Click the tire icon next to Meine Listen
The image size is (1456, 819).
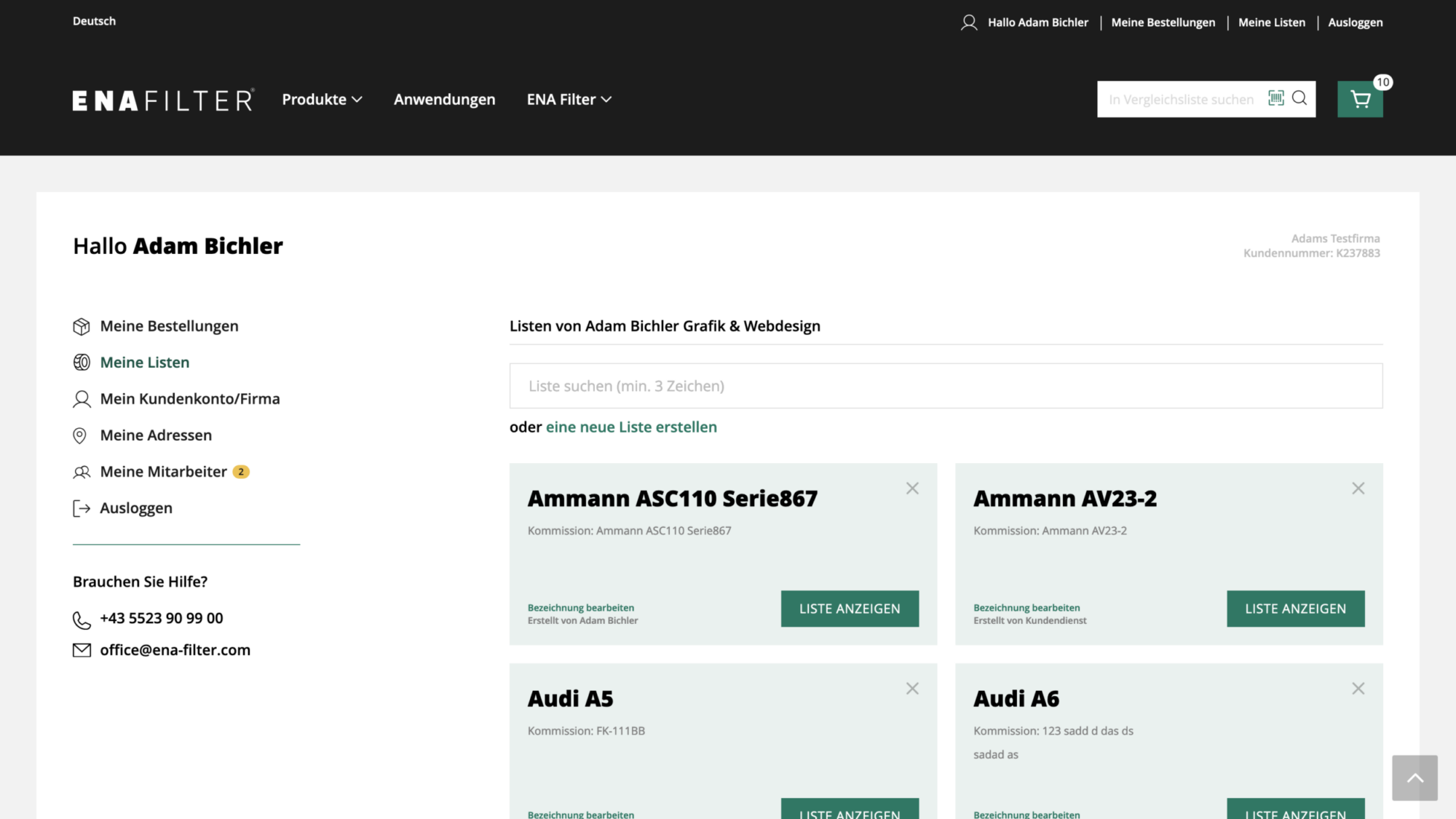click(82, 362)
